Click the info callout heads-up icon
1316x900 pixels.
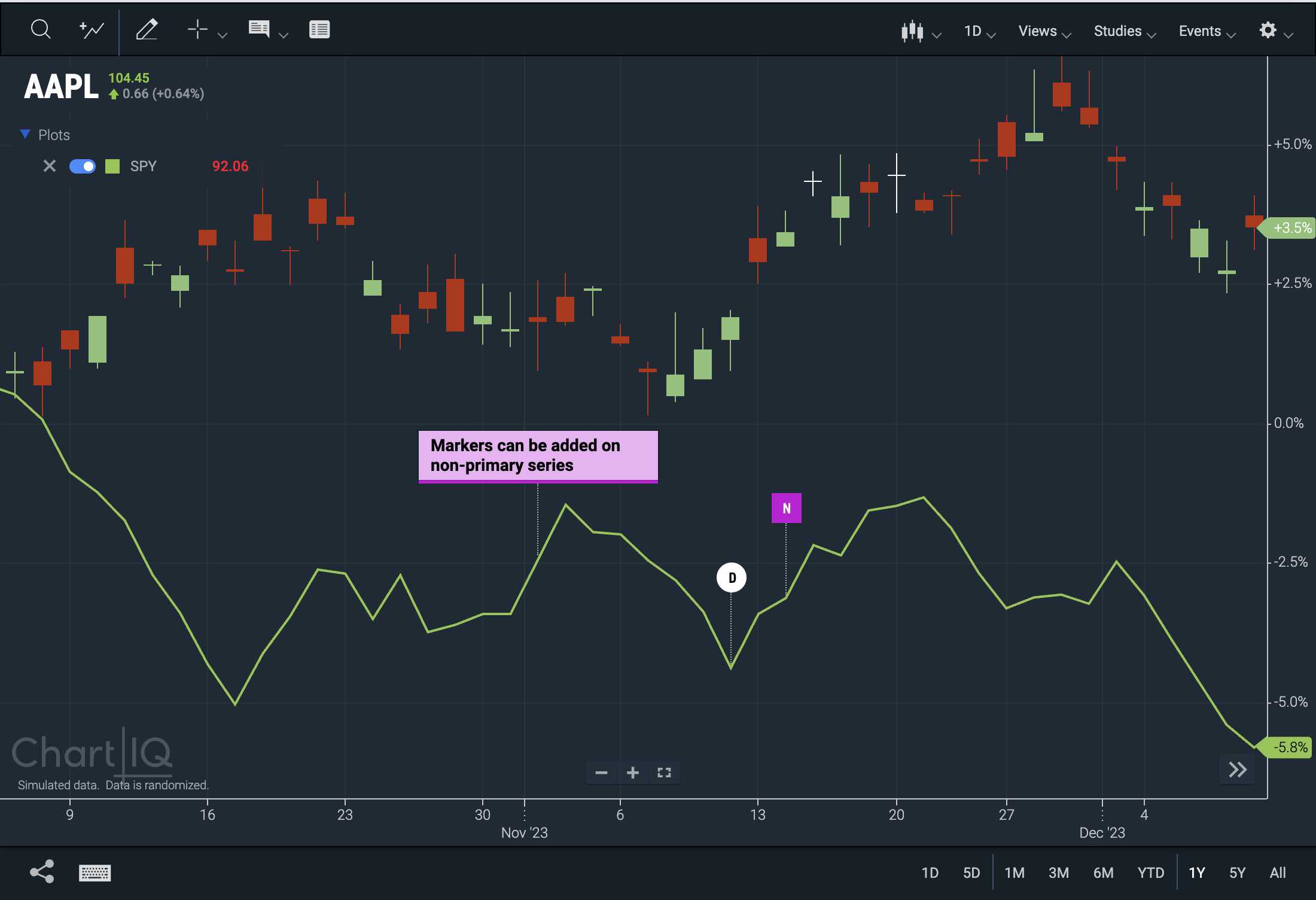tap(259, 29)
